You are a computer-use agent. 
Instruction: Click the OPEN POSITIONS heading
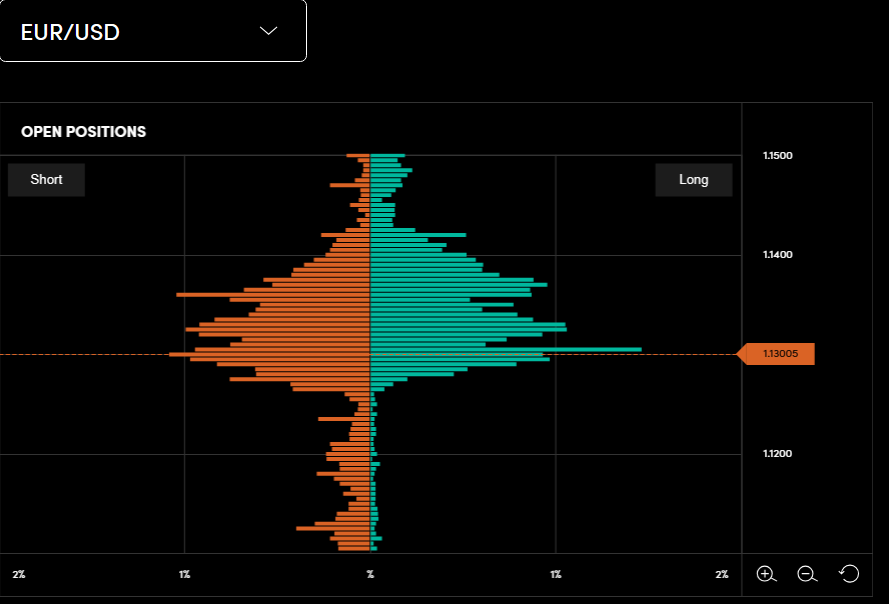(83, 132)
